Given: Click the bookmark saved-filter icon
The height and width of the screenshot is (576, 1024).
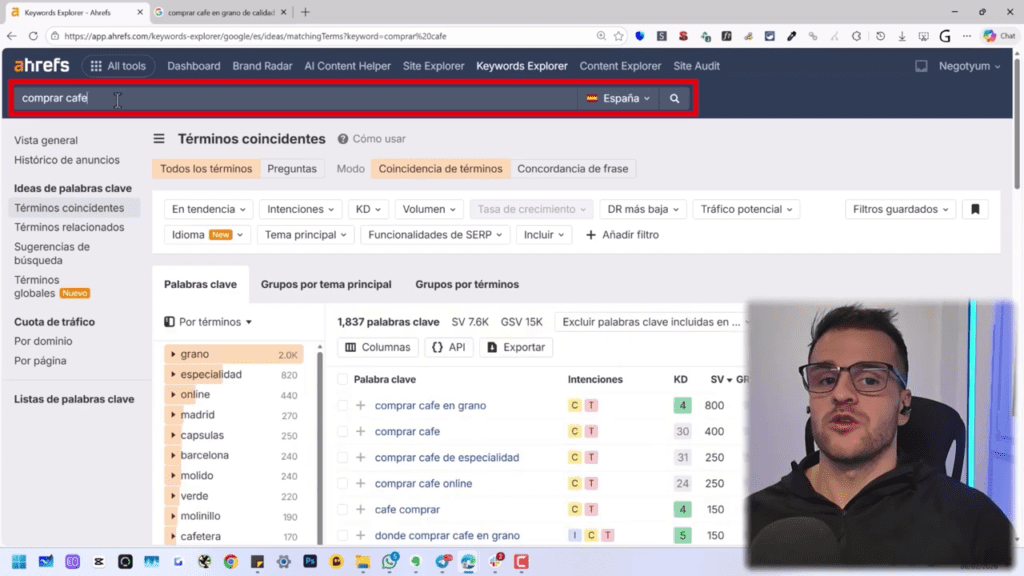Looking at the screenshot, I should coord(975,209).
